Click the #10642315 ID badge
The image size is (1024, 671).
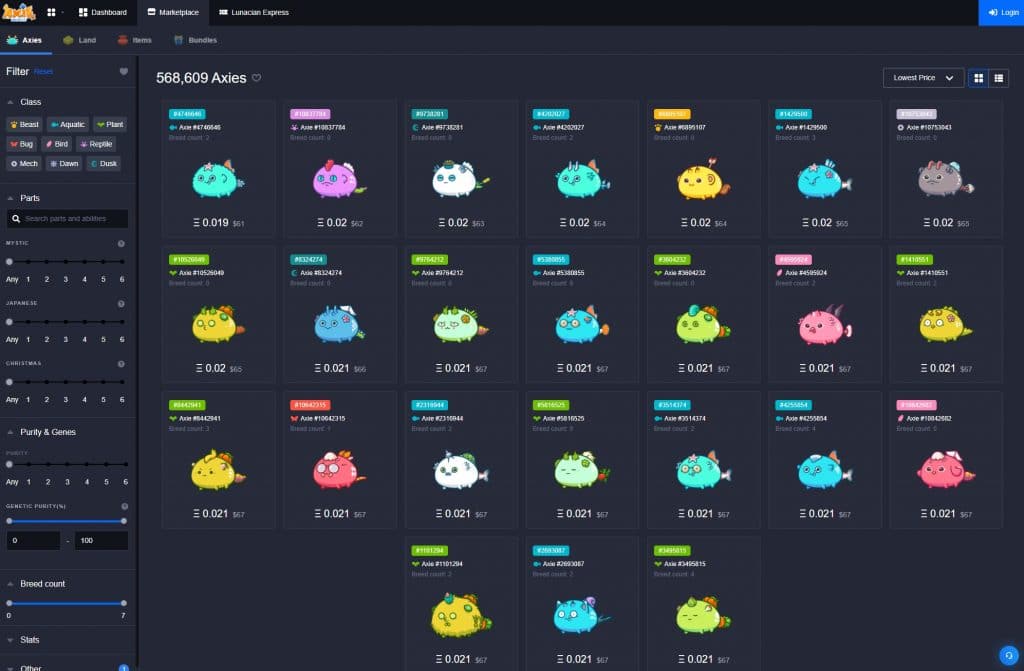pos(310,406)
